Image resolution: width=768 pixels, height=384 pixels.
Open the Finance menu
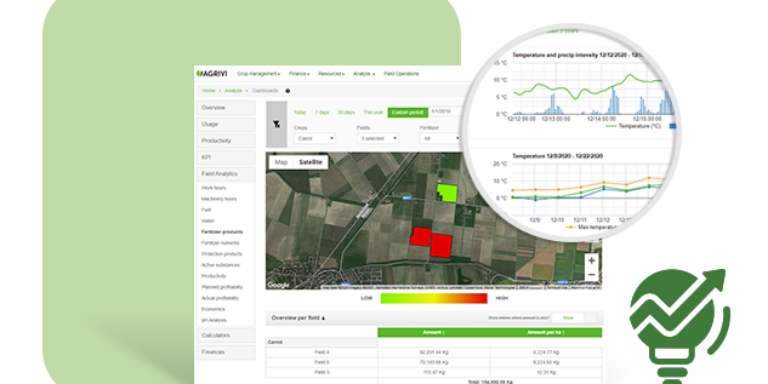pyautogui.click(x=299, y=73)
